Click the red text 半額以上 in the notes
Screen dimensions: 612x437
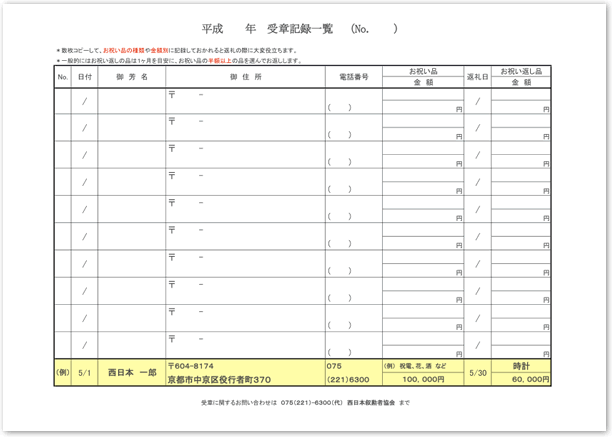pos(219,60)
